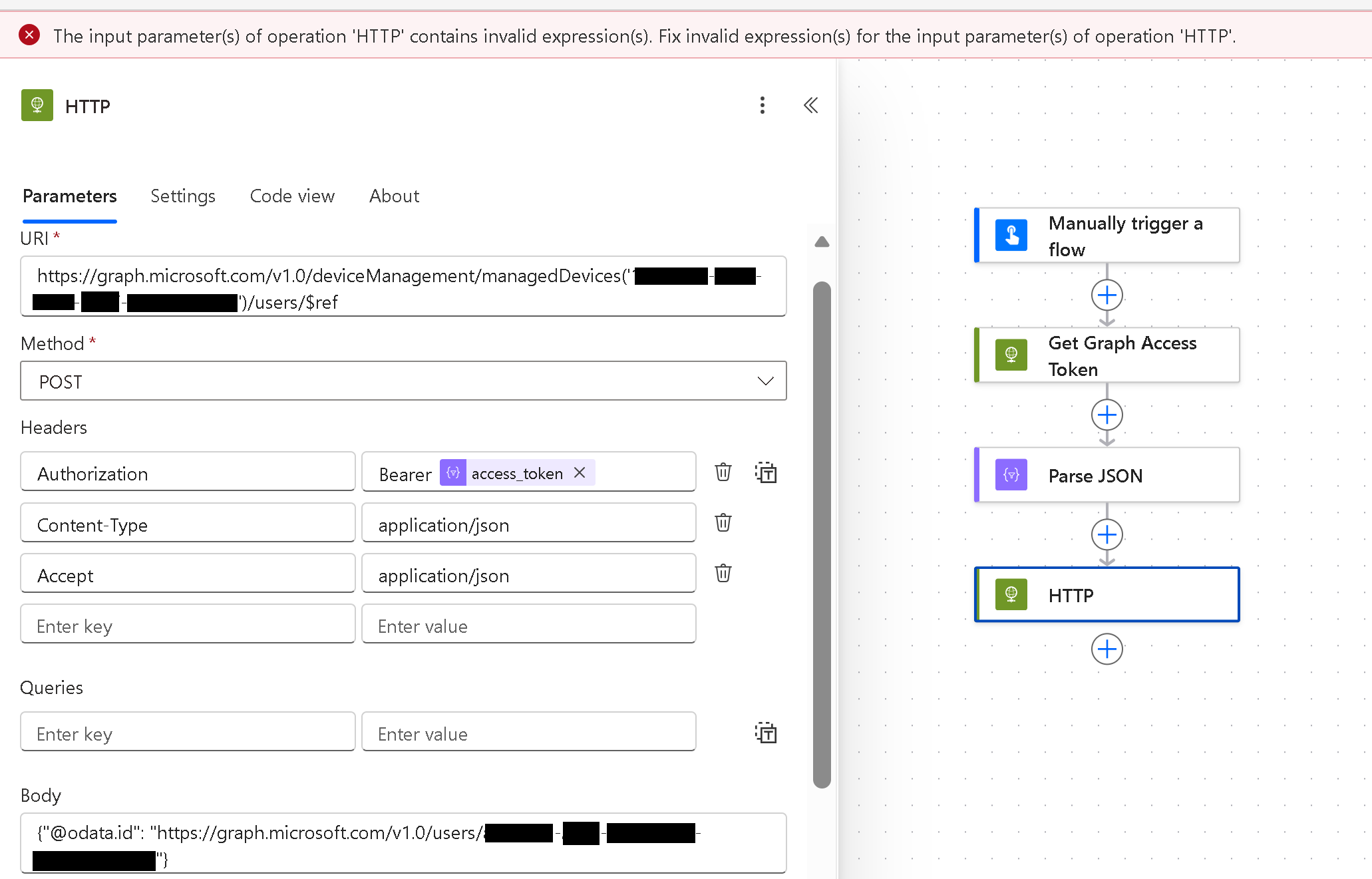Switch to the Parameters tab

70,196
